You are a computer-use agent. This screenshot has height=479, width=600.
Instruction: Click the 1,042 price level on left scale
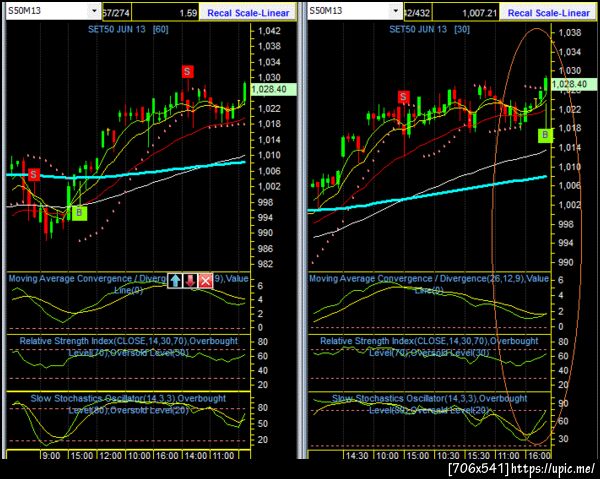tap(269, 31)
